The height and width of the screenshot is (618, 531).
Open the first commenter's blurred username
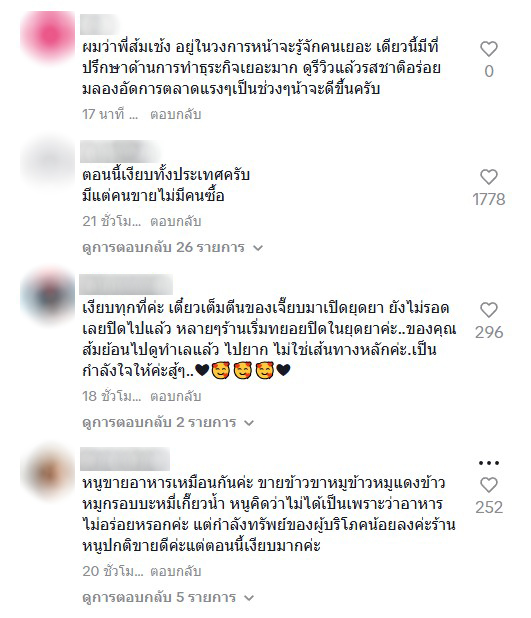[x=99, y=24]
